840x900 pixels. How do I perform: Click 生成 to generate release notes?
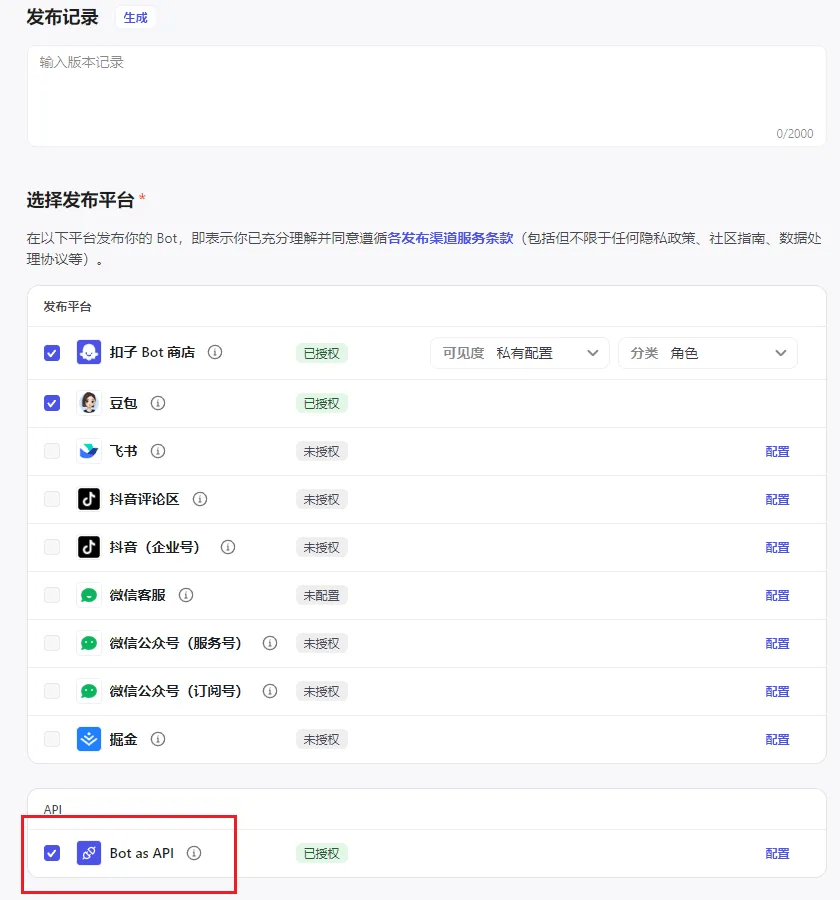click(136, 18)
